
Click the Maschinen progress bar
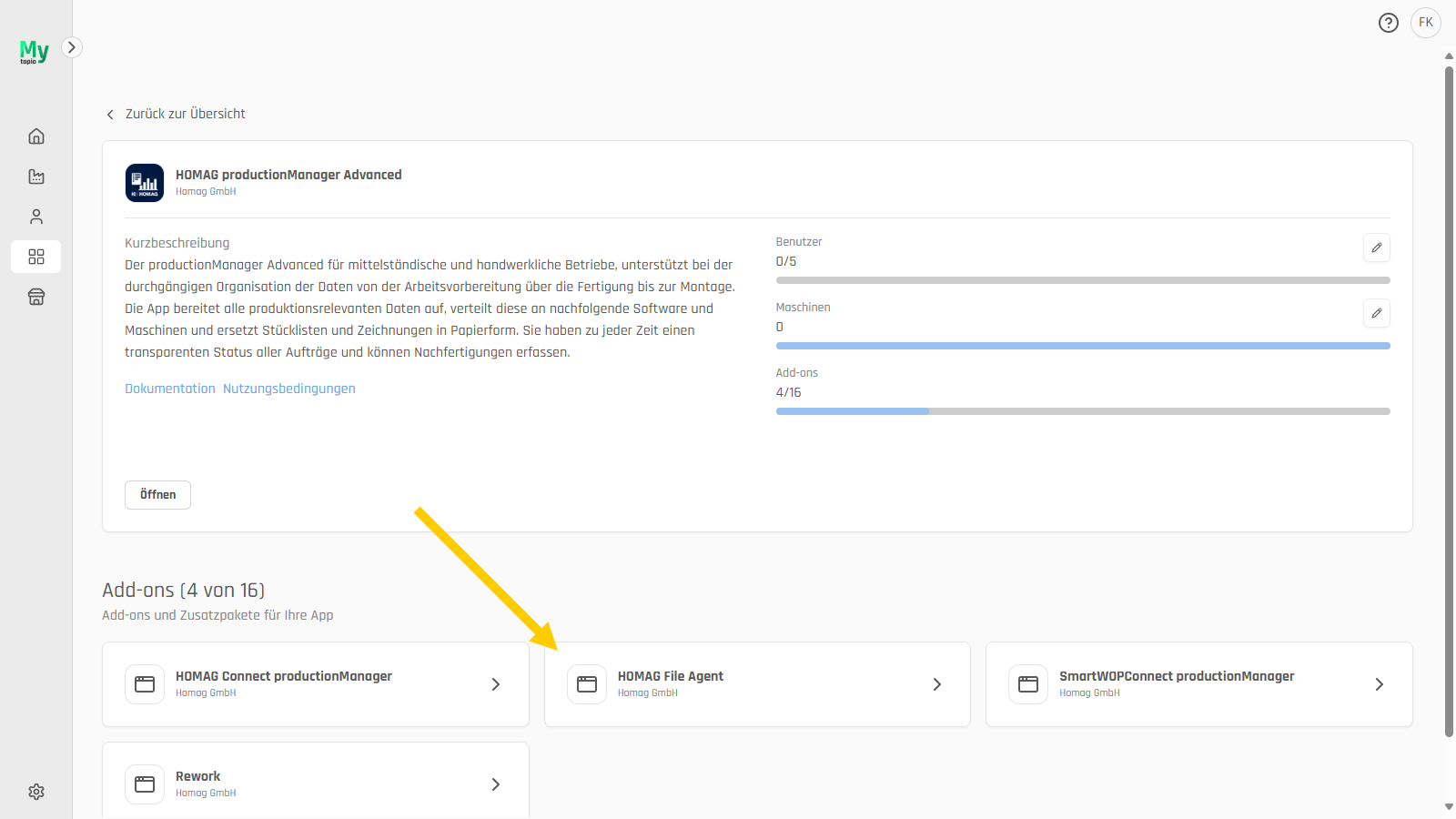1083,346
